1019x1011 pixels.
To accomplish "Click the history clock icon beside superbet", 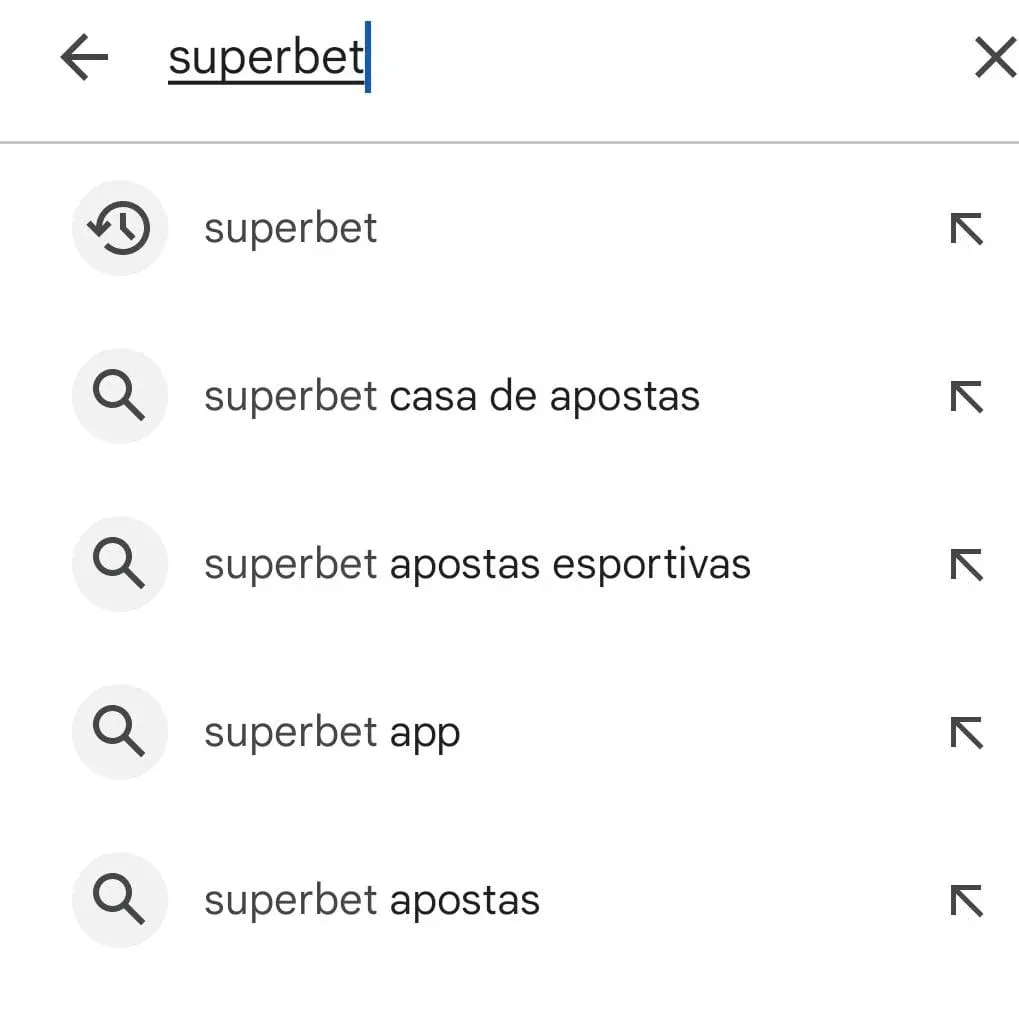I will tap(119, 228).
